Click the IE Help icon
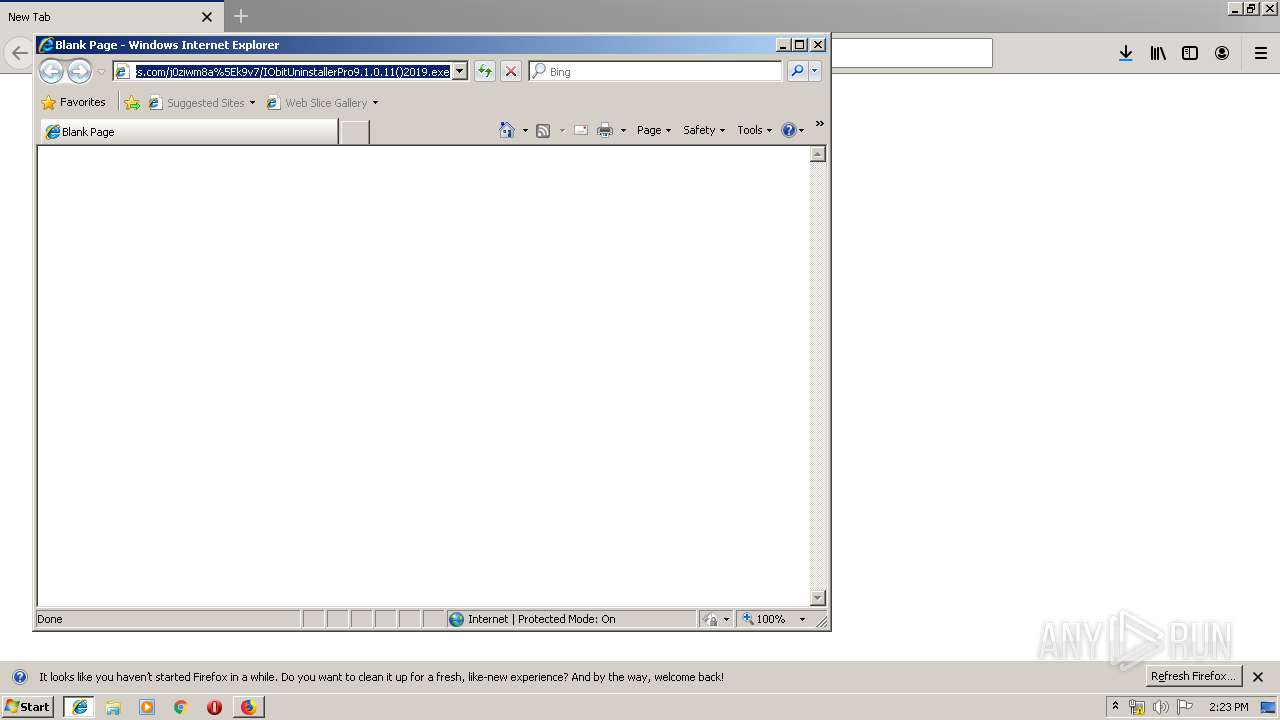The height and width of the screenshot is (720, 1280). [789, 130]
